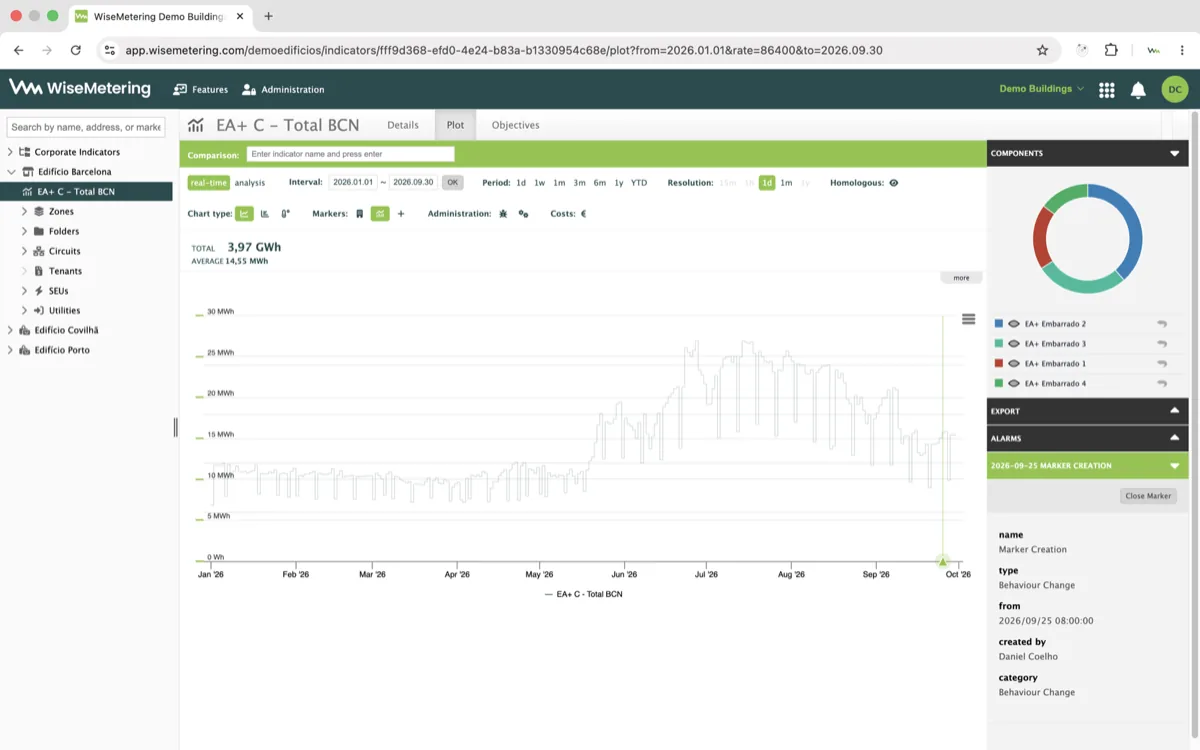Collapse the Components panel
The height and width of the screenshot is (750, 1200).
tap(1175, 154)
